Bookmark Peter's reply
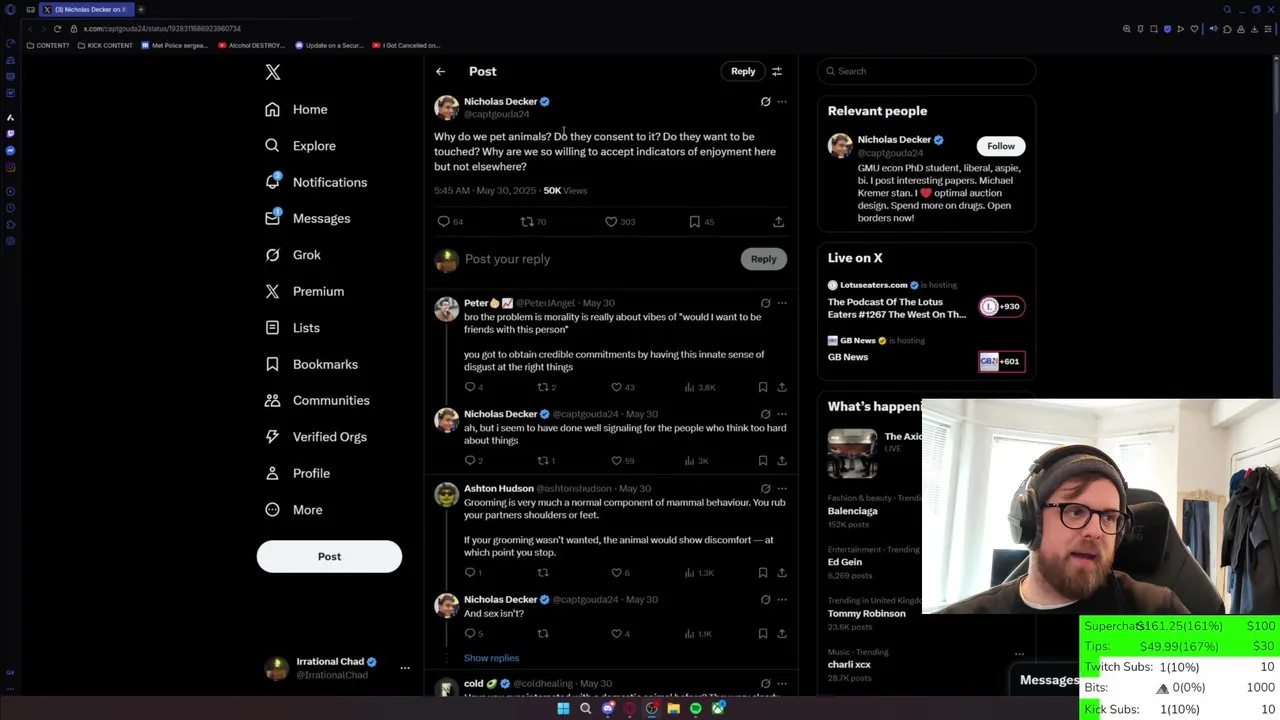 (x=762, y=387)
